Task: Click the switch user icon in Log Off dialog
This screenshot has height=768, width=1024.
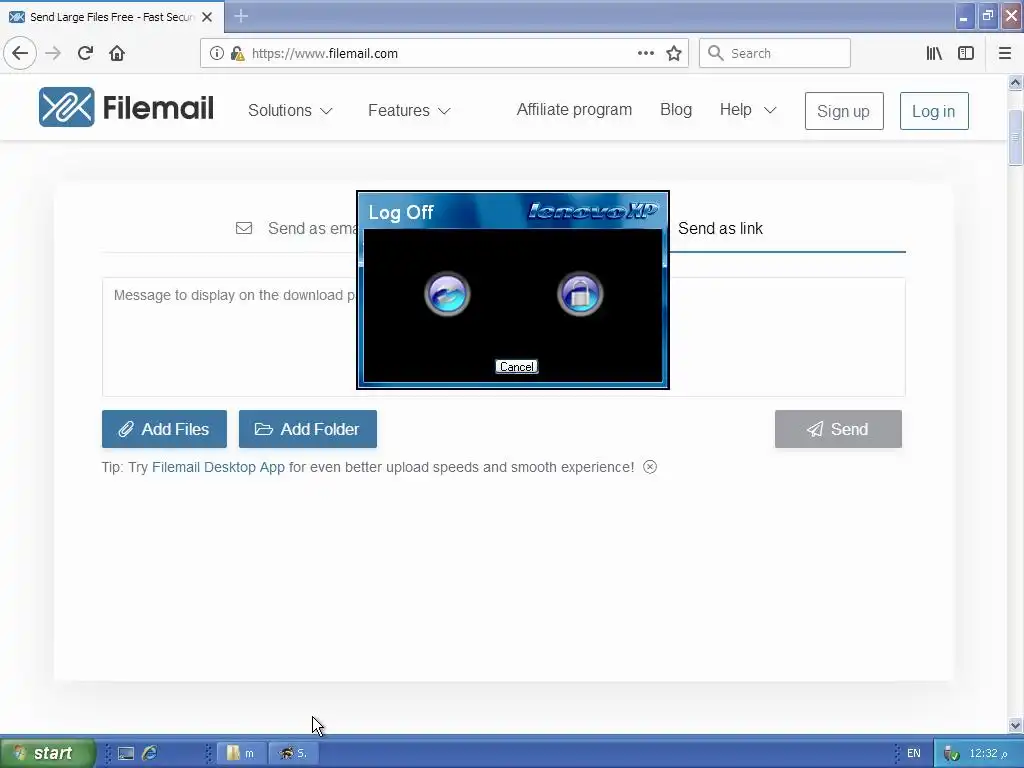Action: coord(447,294)
